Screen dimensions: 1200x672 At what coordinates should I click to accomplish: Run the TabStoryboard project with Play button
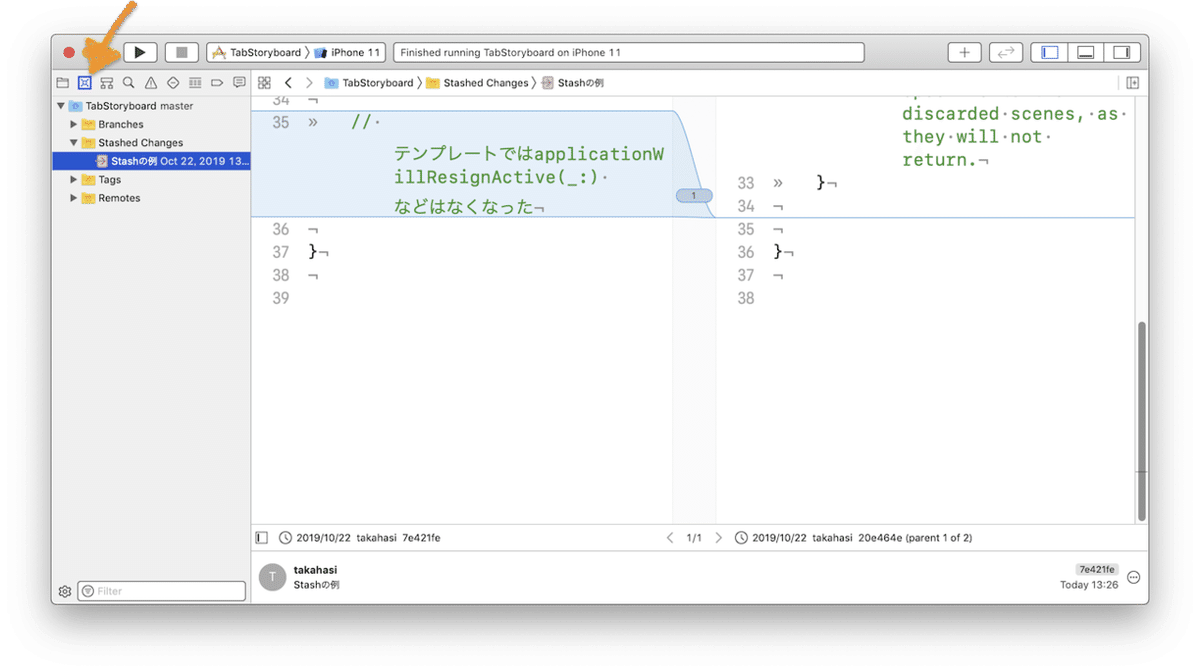coord(140,52)
